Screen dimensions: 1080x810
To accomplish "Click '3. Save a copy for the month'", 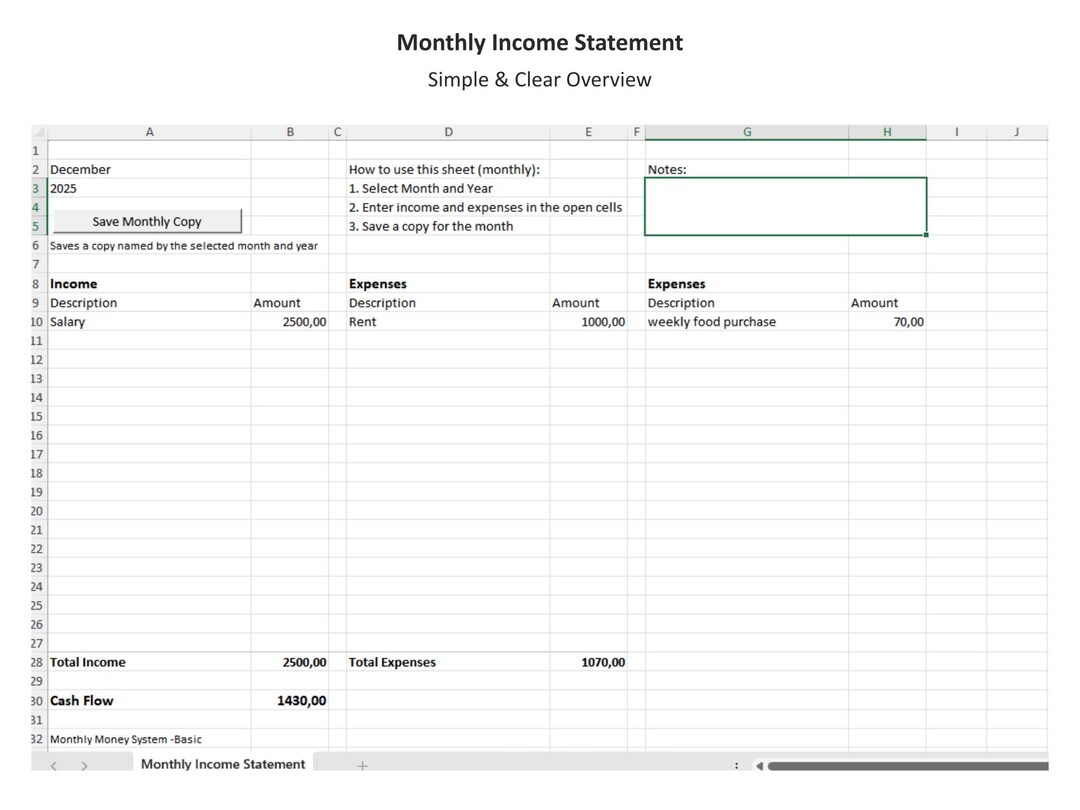I will coord(448,227).
